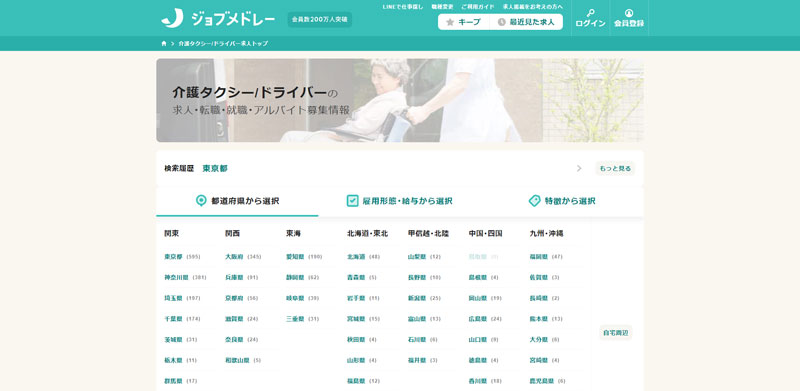Click the tag icon on 特徴から選択 tab

tap(534, 201)
